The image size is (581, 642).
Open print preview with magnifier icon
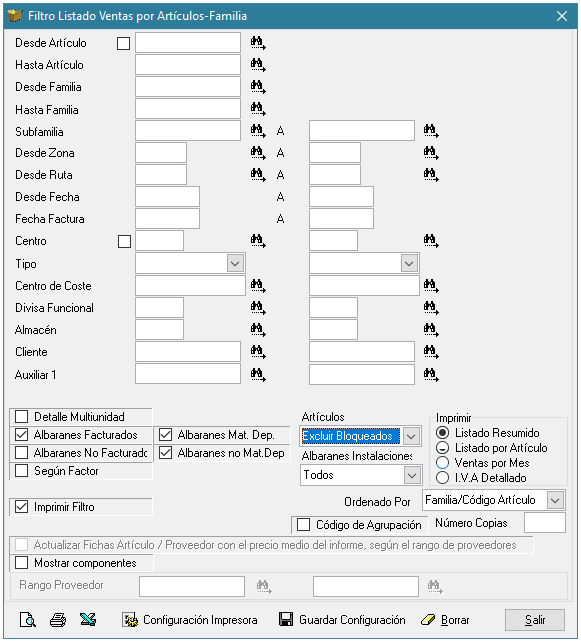(x=27, y=620)
